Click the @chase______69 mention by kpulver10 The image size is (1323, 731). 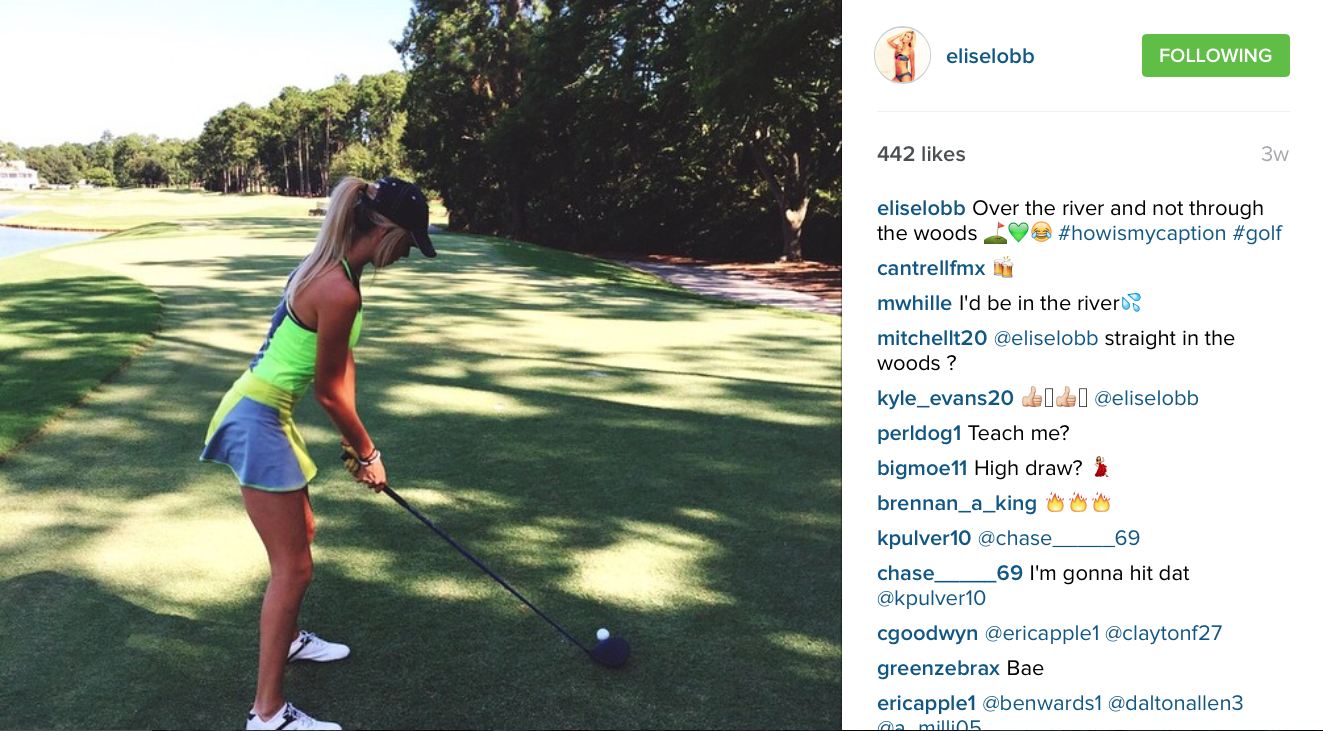1059,538
